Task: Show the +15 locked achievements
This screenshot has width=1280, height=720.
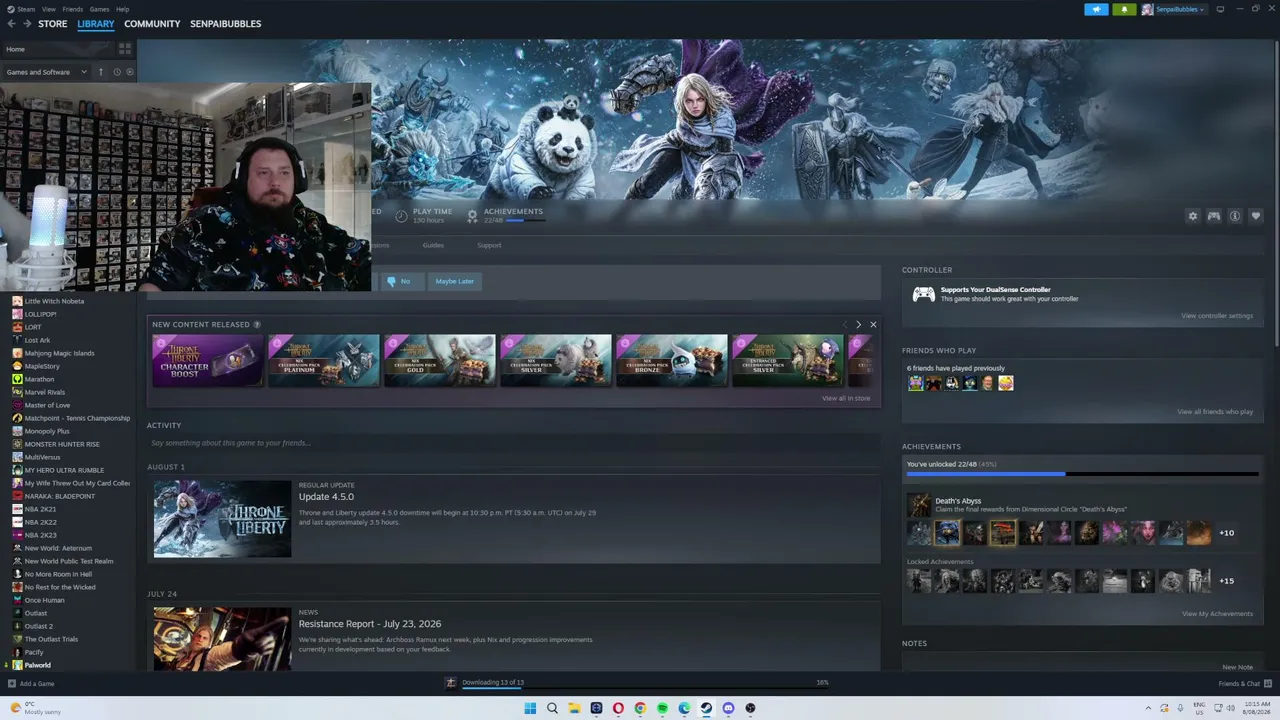Action: click(1226, 581)
